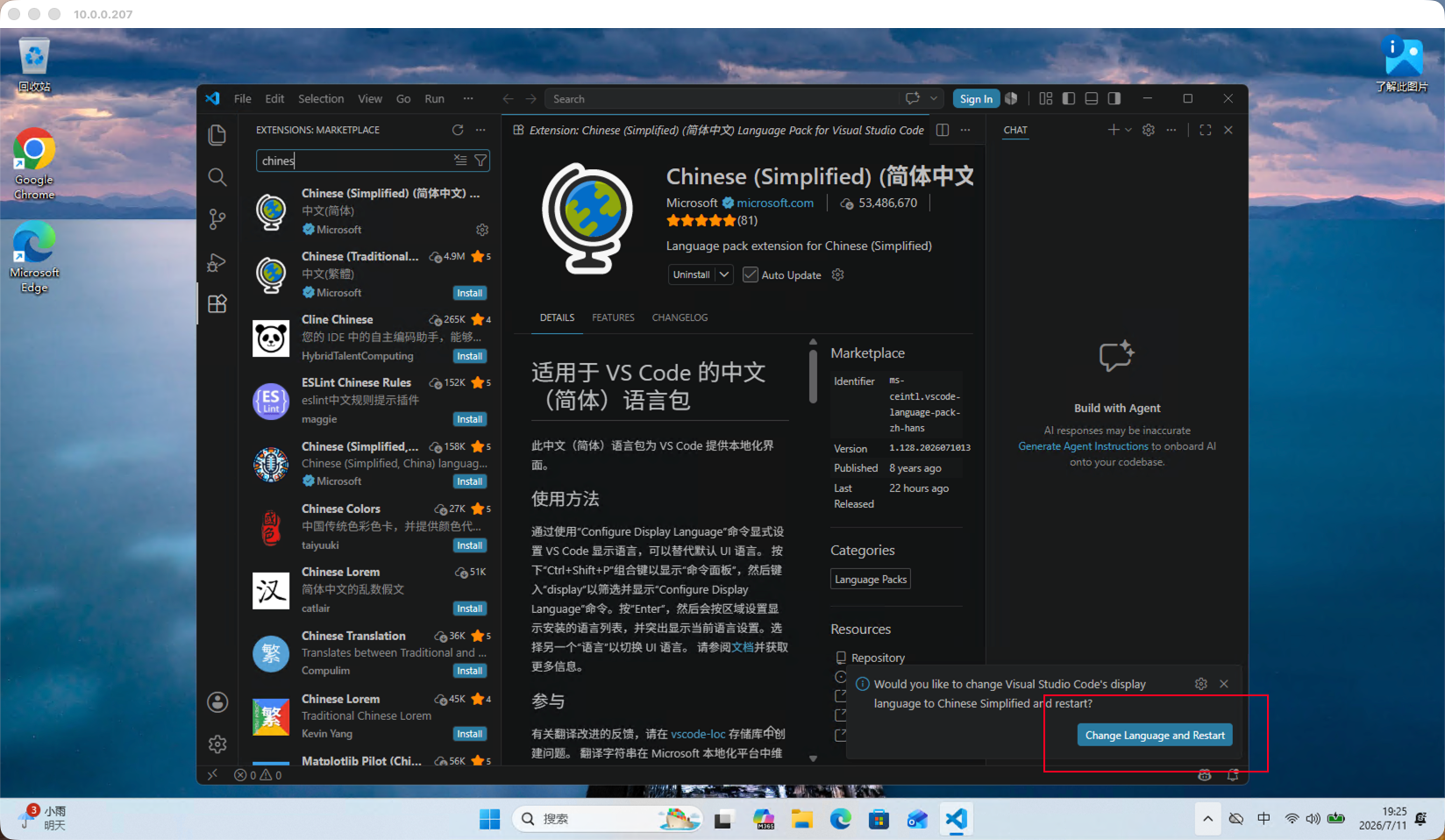Screen dimensions: 1445x840
Task: Open the filter extensions funnel icon
Action: tap(480, 160)
